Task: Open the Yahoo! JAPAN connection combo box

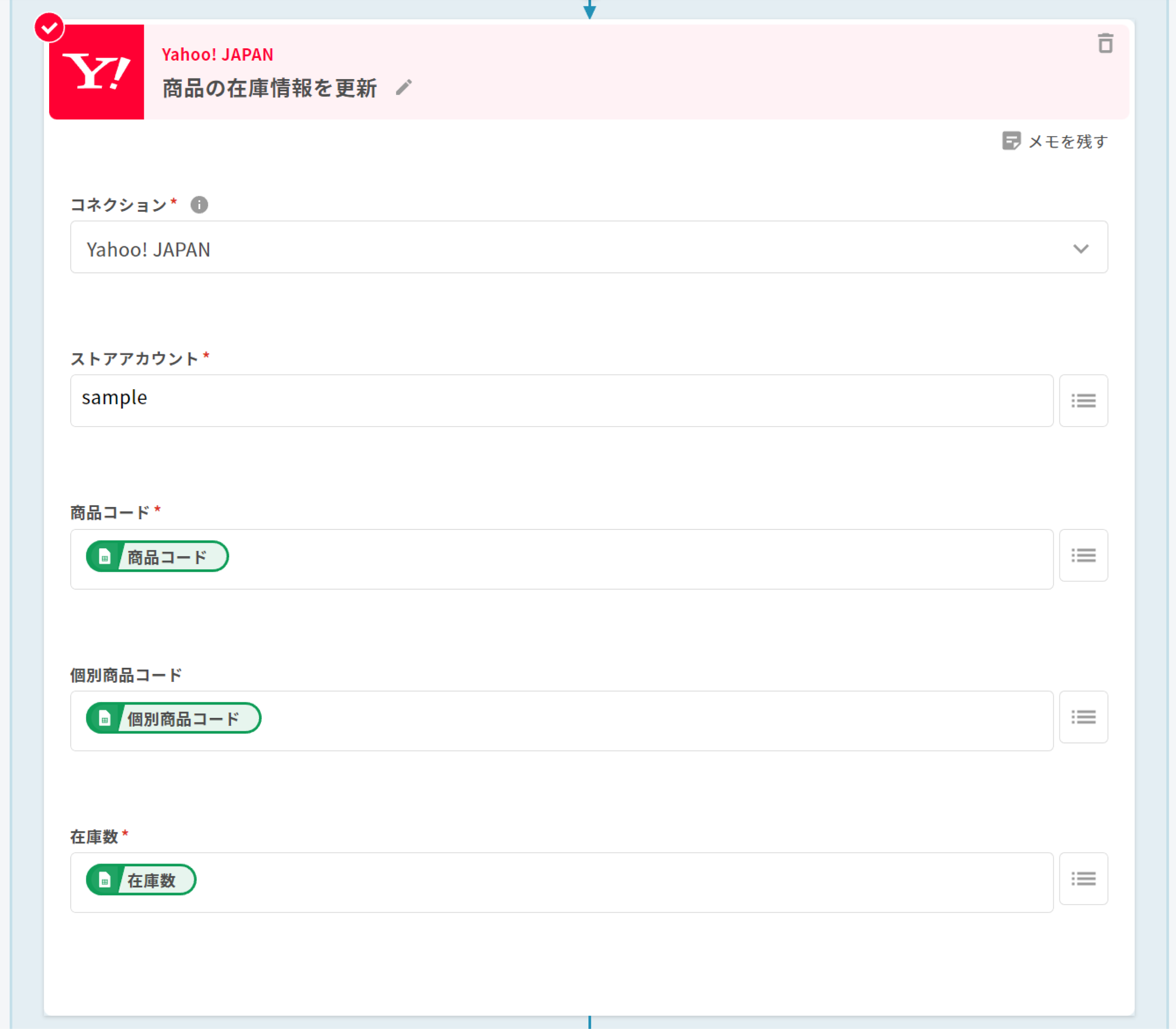Action: click(574, 248)
